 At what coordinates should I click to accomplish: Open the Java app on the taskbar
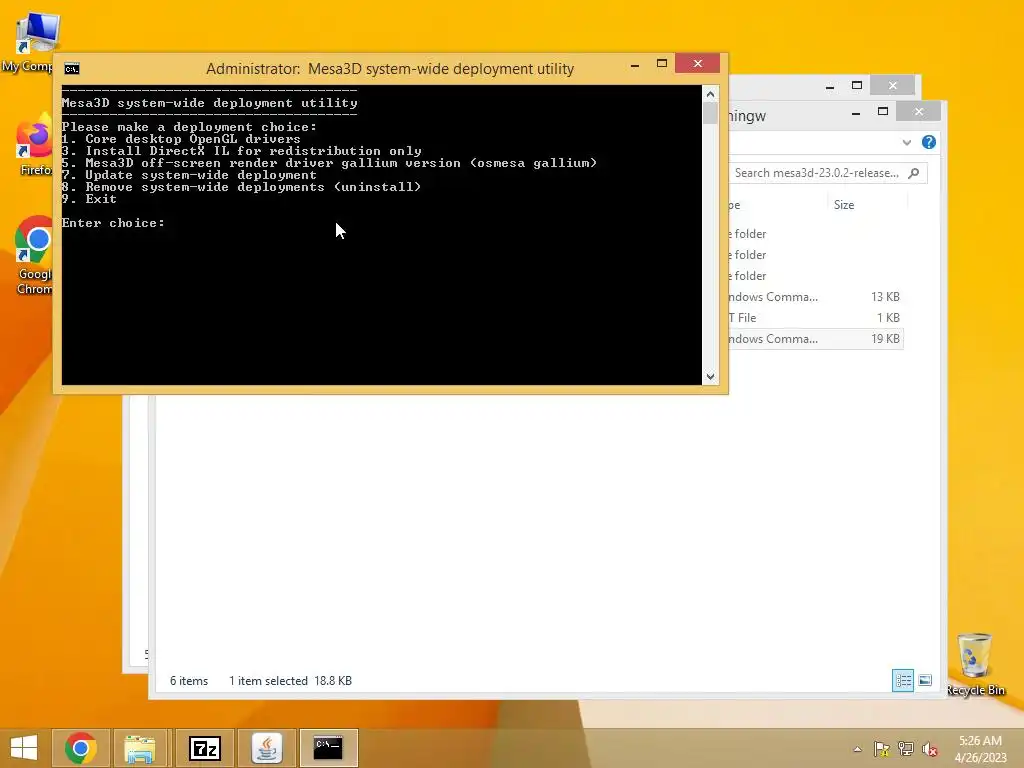click(x=266, y=748)
